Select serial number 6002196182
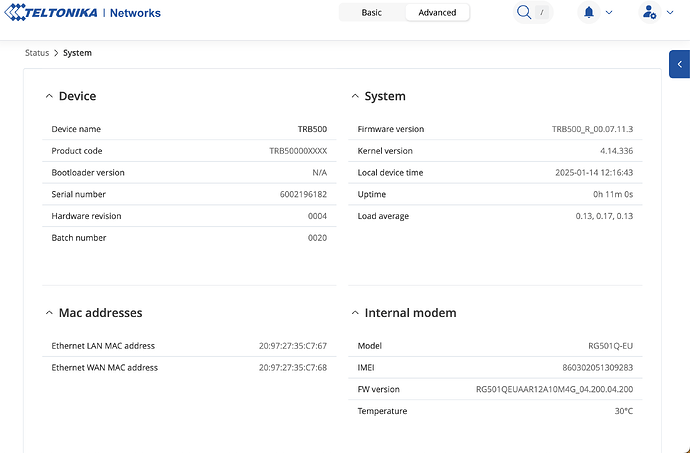The height and width of the screenshot is (453, 690). click(x=303, y=194)
